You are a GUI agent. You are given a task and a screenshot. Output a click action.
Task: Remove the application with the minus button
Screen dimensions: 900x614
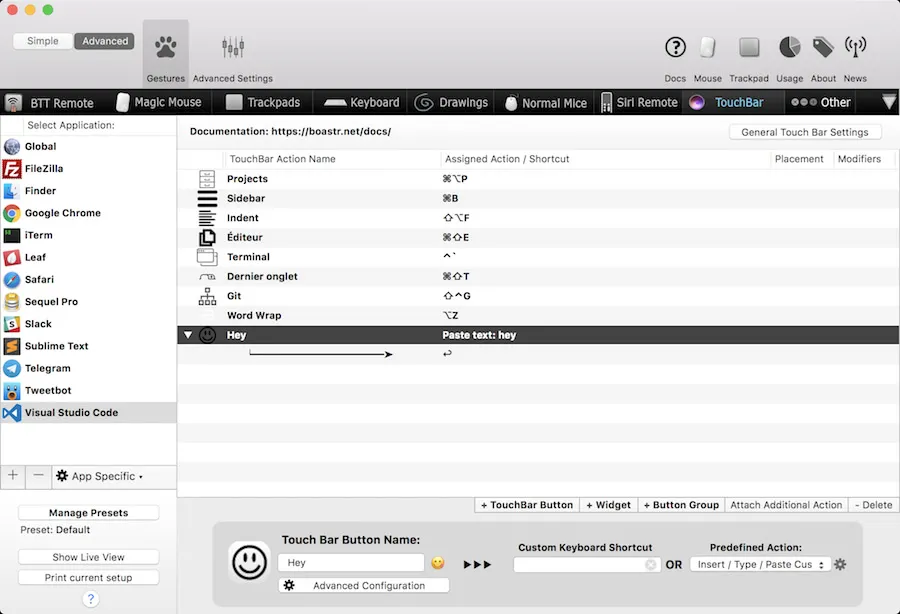click(x=38, y=475)
